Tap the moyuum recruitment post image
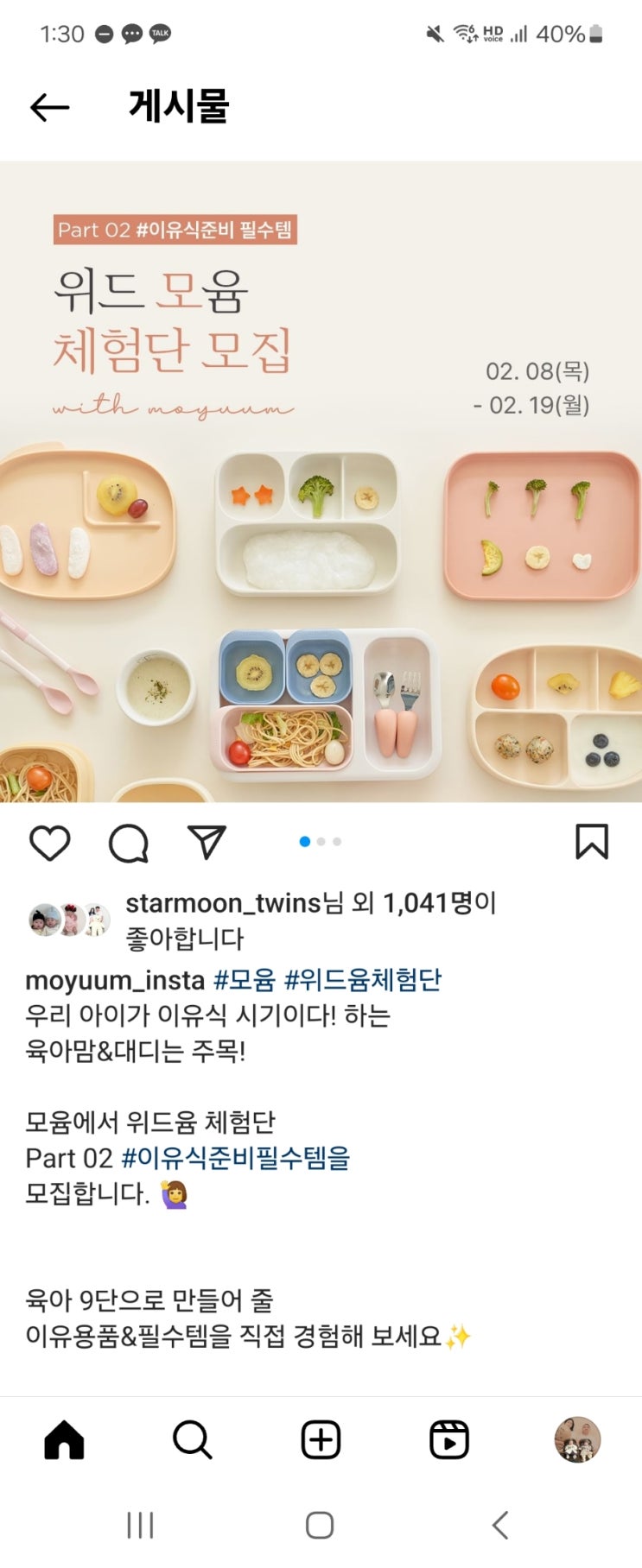Viewport: 642px width, 1568px height. (321, 482)
